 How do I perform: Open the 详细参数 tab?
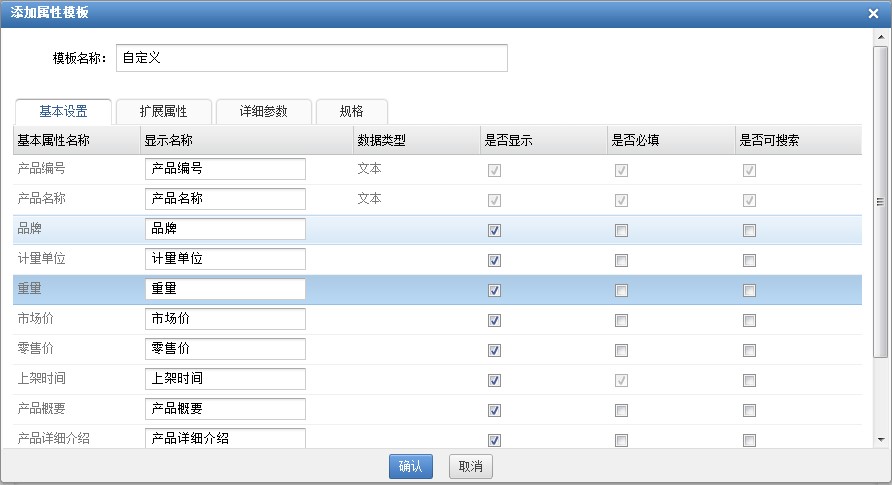[x=264, y=111]
